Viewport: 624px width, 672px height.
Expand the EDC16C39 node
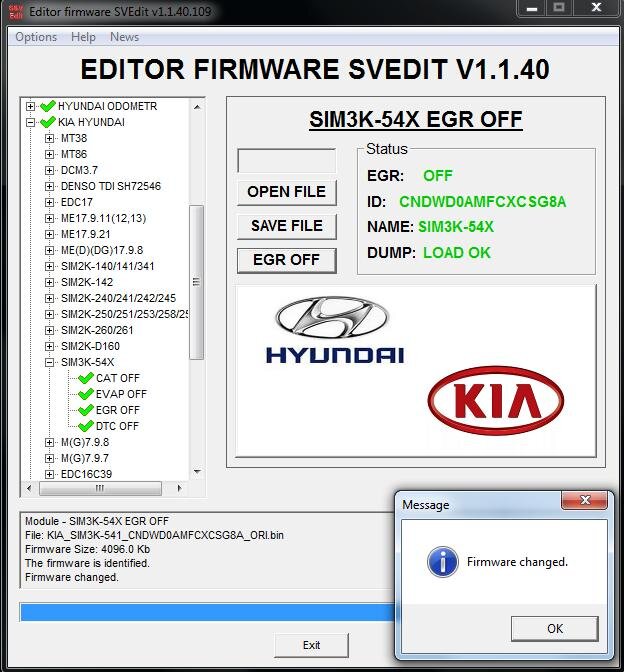pos(49,474)
